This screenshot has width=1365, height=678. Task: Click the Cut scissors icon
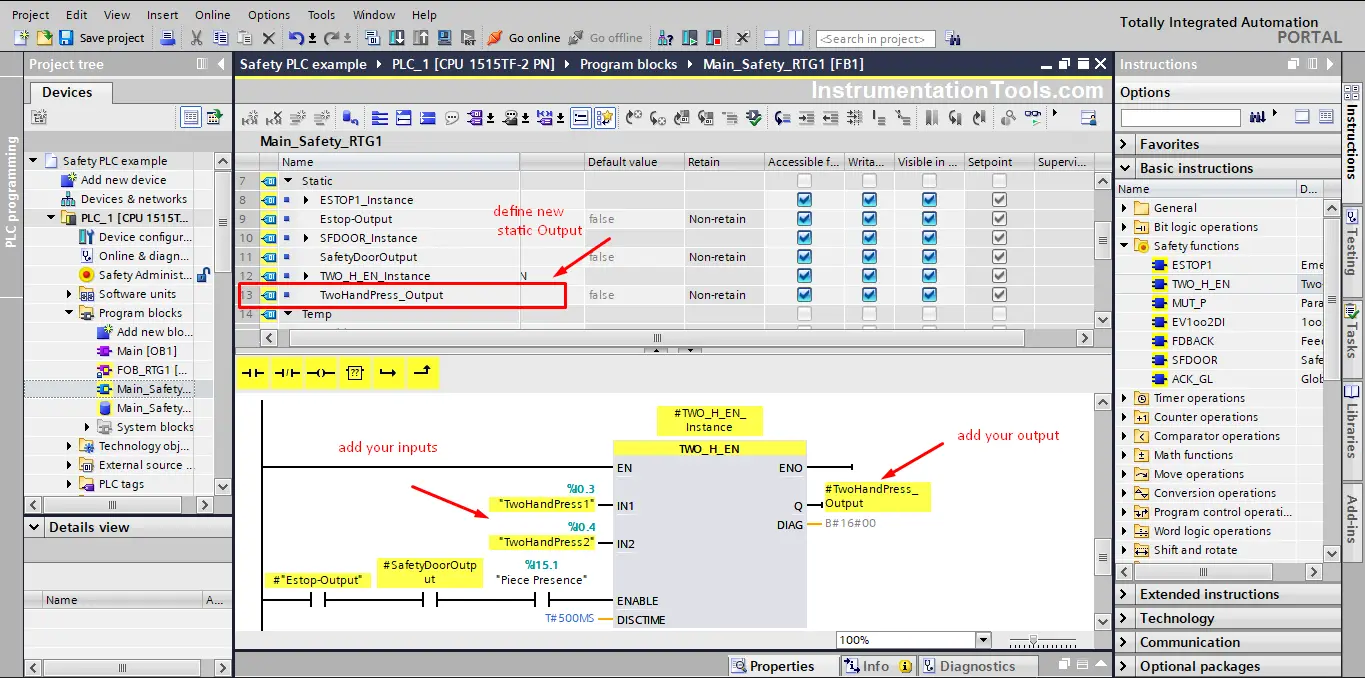point(197,38)
